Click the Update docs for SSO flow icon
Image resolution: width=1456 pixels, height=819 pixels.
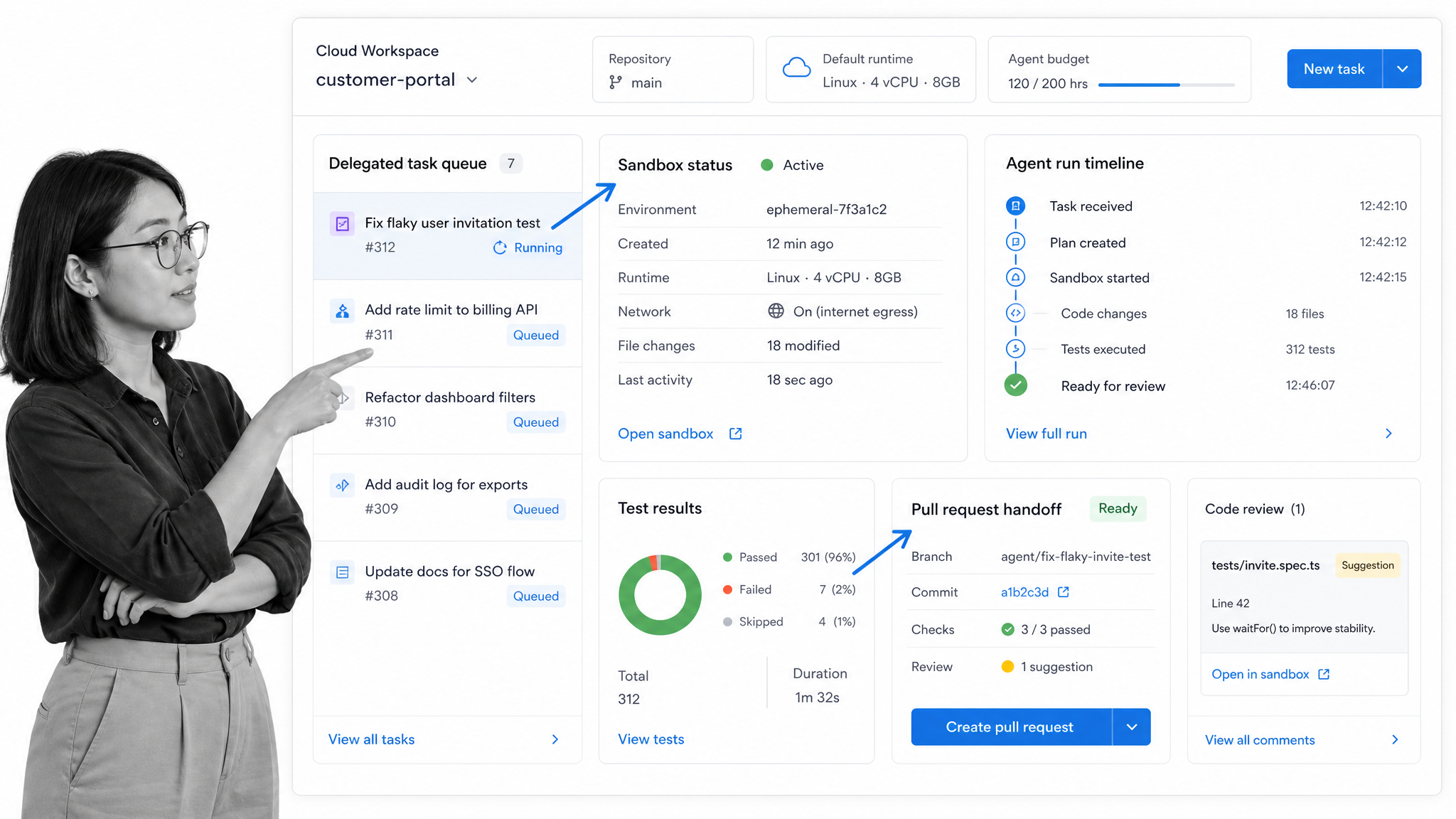(342, 572)
